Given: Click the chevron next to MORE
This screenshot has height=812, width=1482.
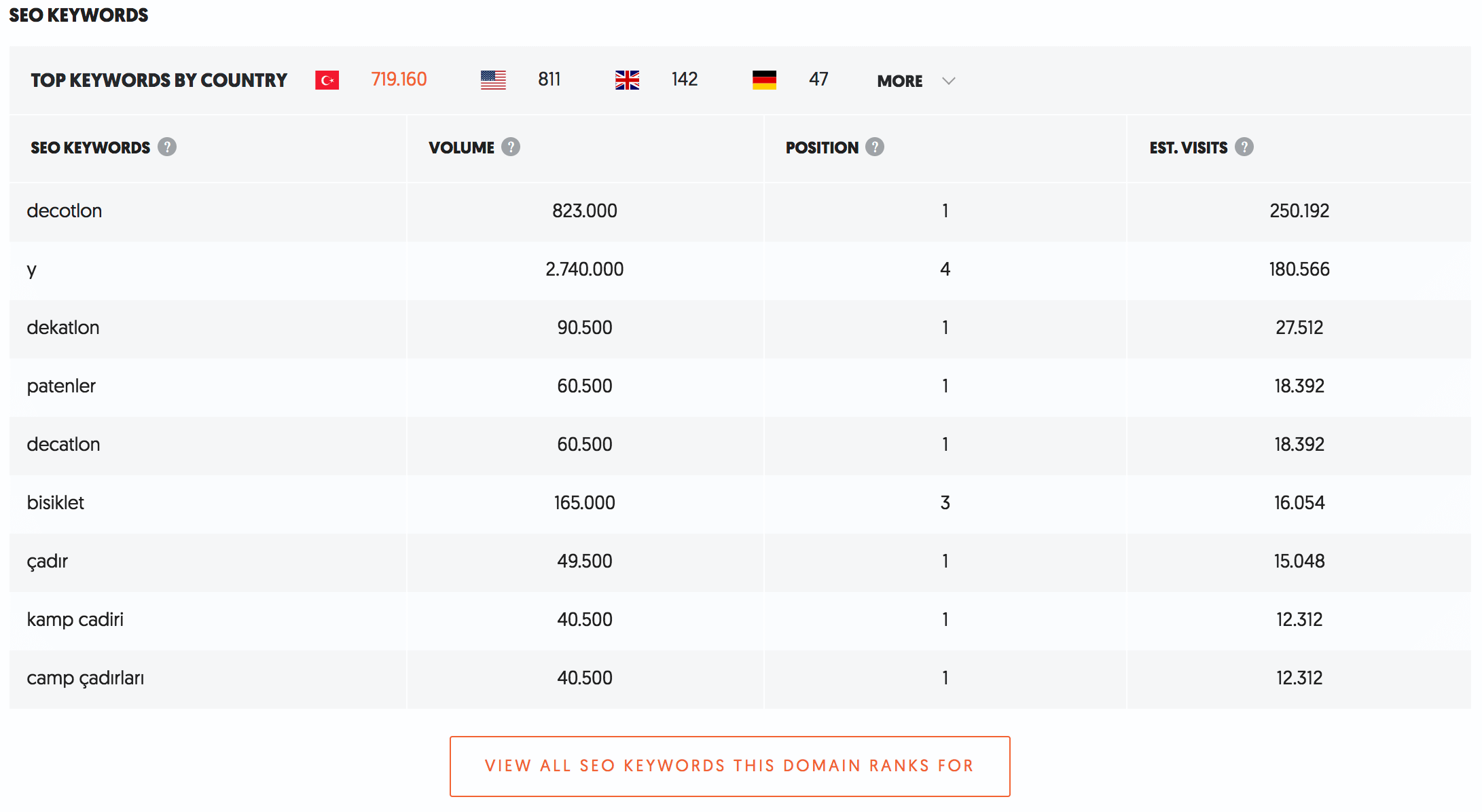Looking at the screenshot, I should click(x=949, y=81).
